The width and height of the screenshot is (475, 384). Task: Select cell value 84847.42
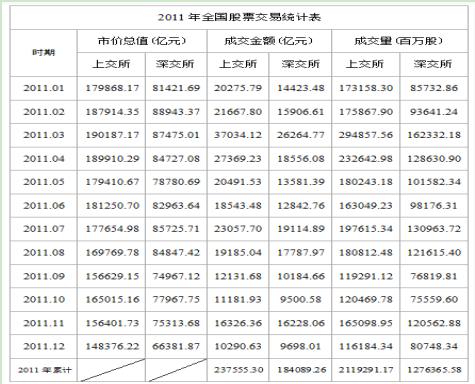(x=176, y=253)
